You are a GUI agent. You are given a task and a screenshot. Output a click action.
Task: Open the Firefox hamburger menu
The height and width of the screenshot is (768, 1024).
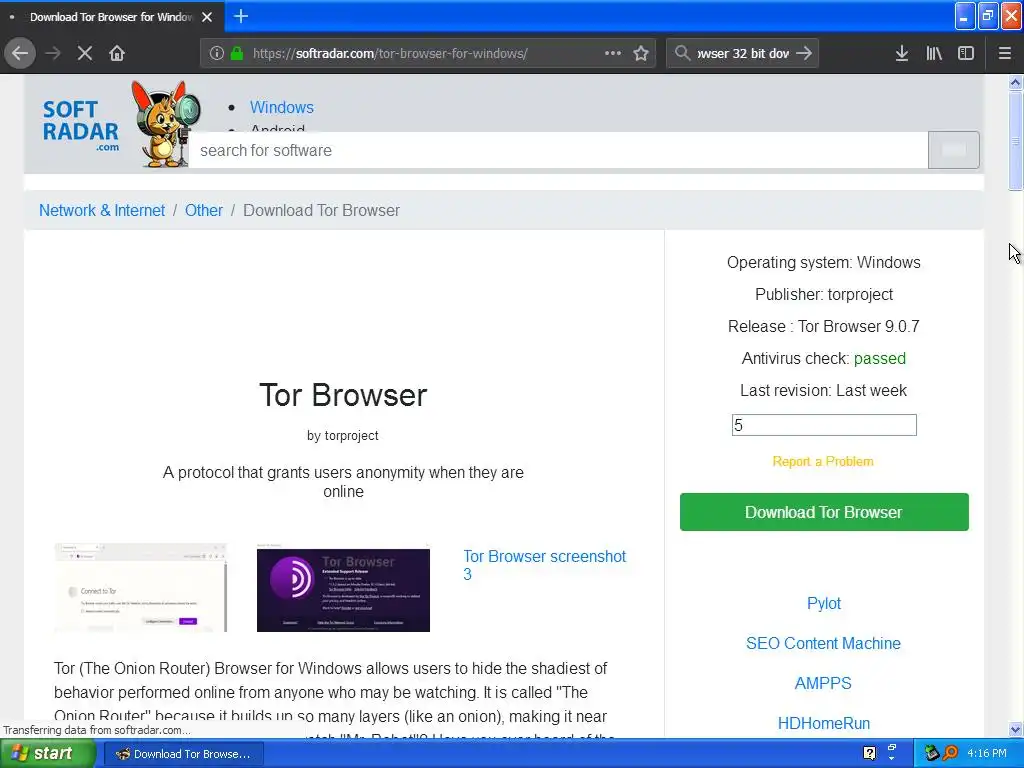coord(1005,53)
